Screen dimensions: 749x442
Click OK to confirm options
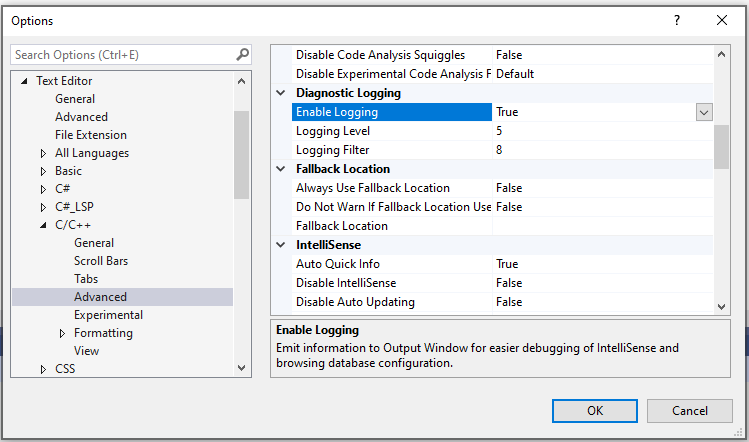pos(595,410)
